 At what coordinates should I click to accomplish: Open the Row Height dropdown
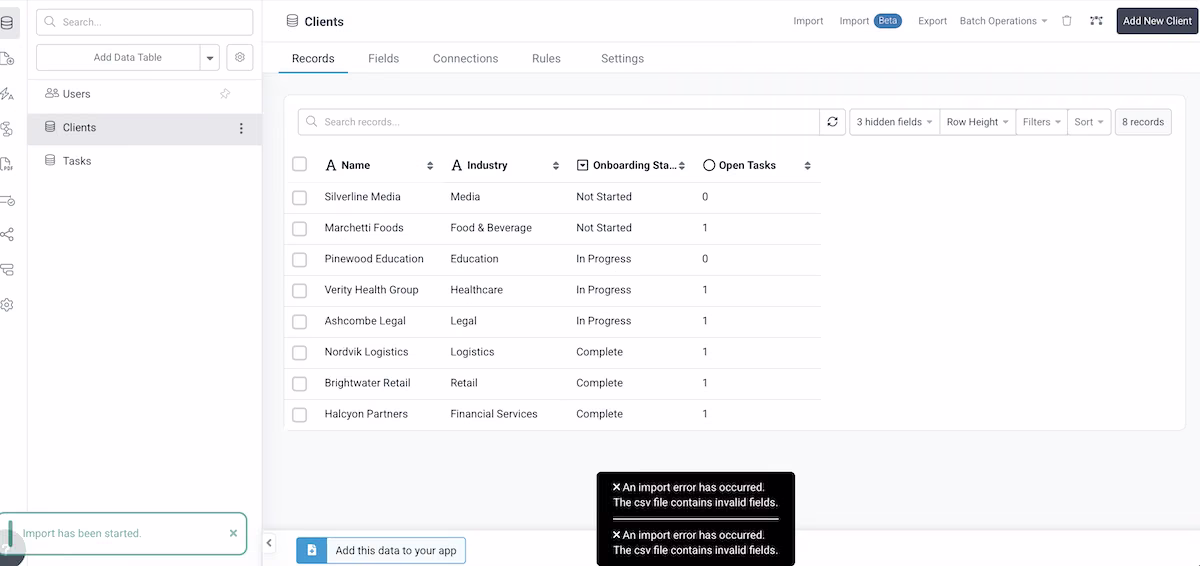(x=978, y=122)
